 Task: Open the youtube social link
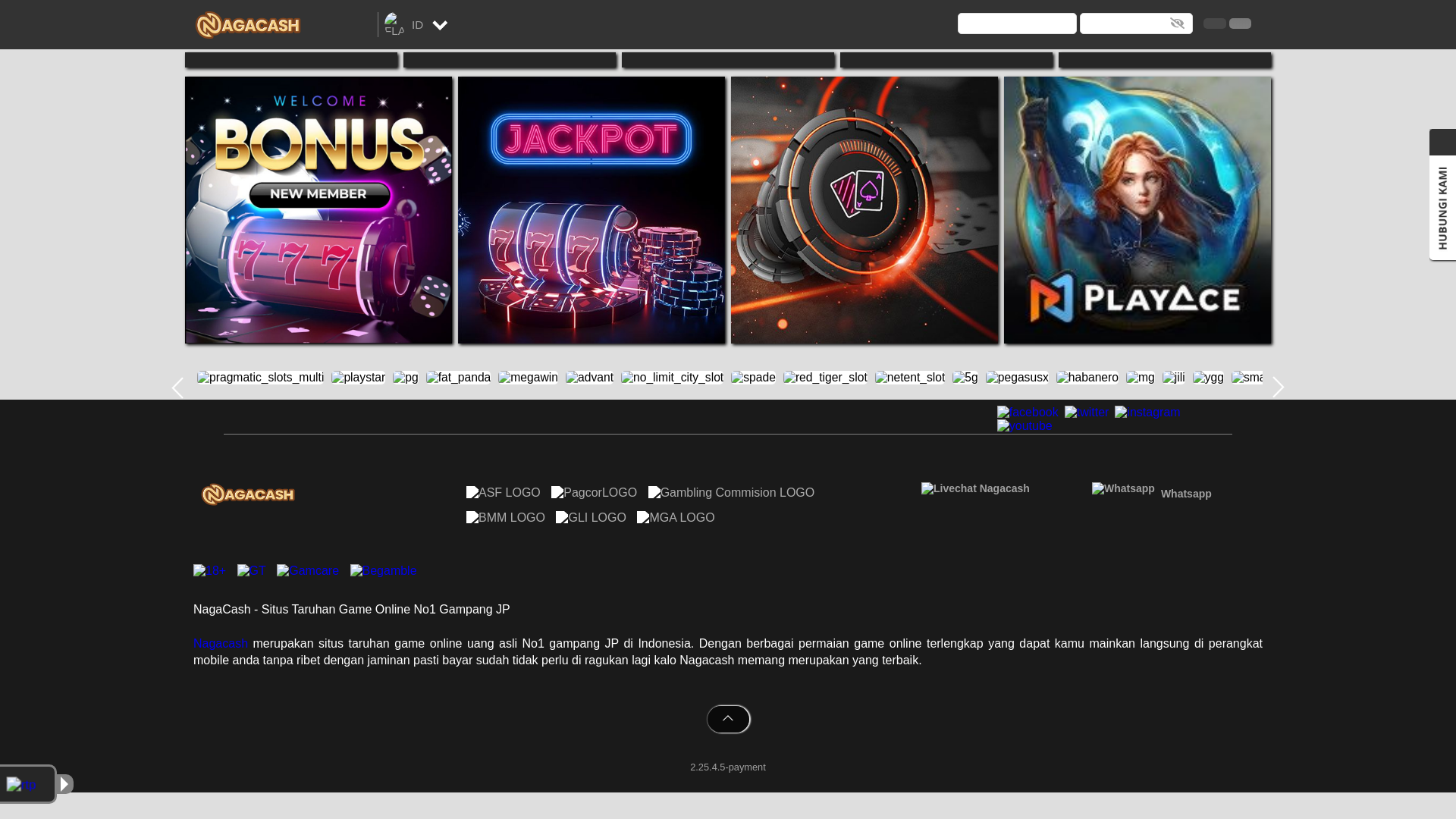coord(1025,426)
